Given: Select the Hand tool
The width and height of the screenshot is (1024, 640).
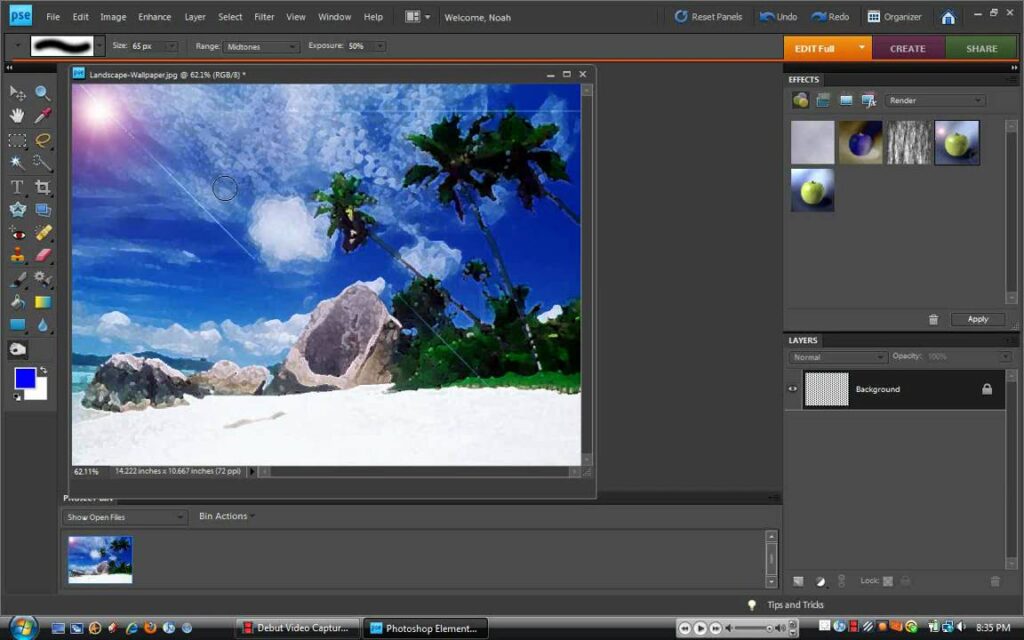Looking at the screenshot, I should tap(17, 116).
